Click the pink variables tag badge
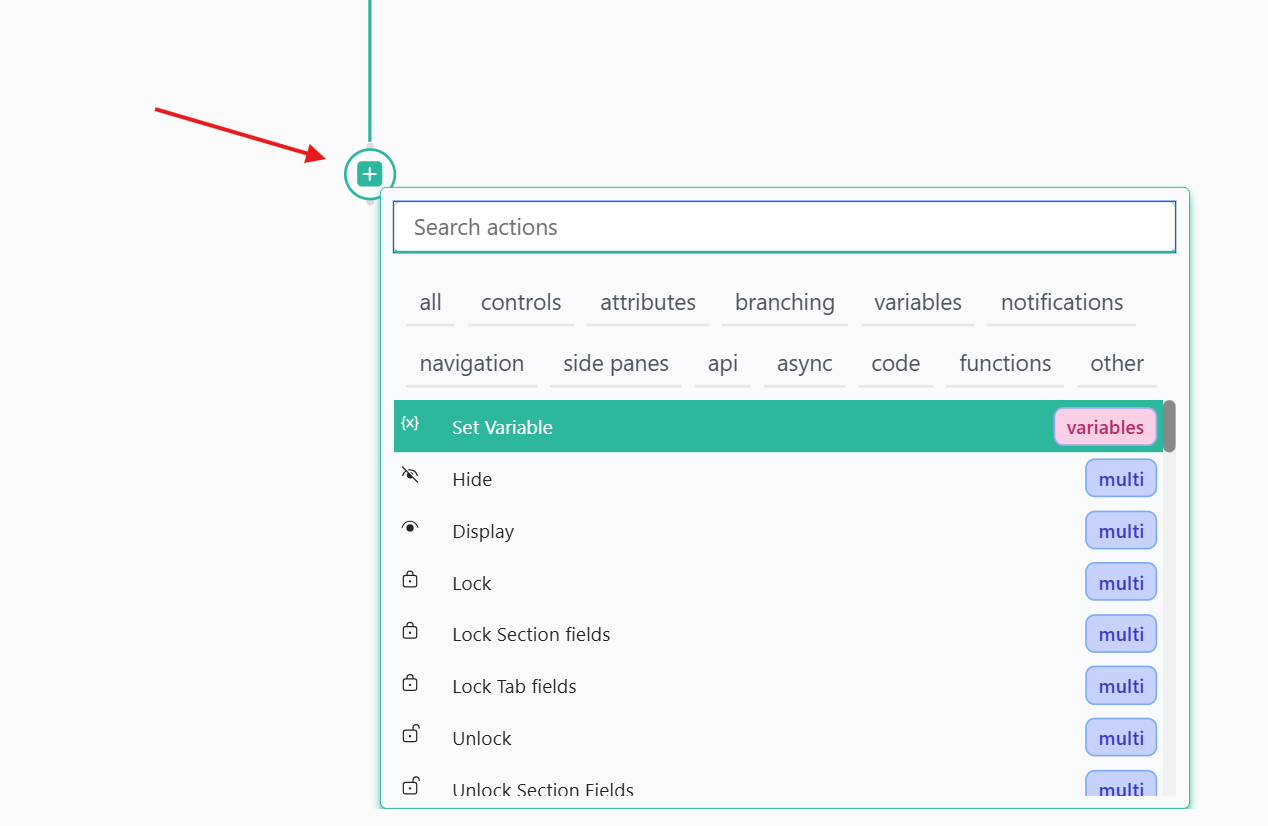Viewport: 1268px width, 826px height. click(1105, 427)
